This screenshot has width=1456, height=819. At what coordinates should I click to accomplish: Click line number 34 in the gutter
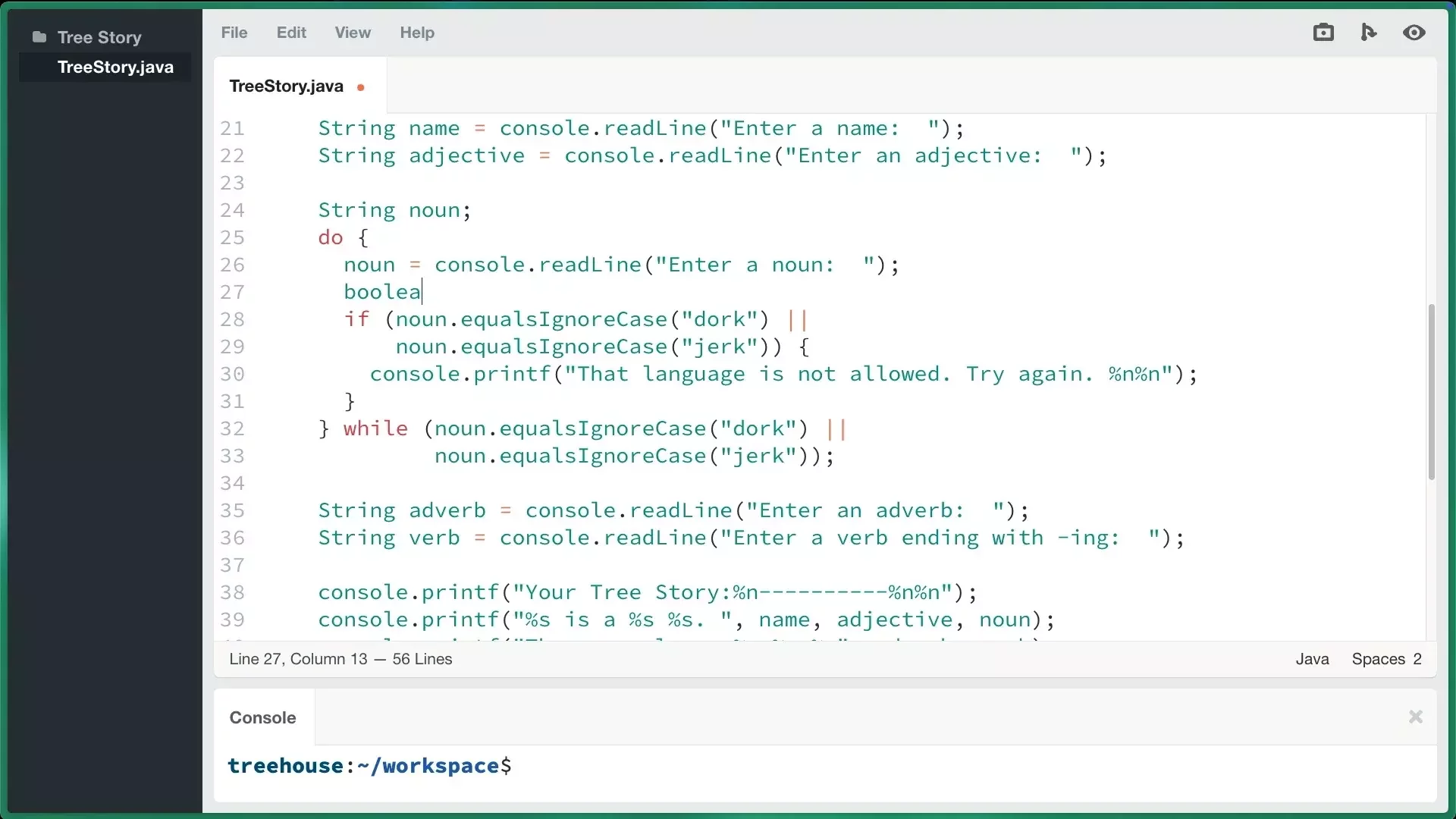click(232, 483)
